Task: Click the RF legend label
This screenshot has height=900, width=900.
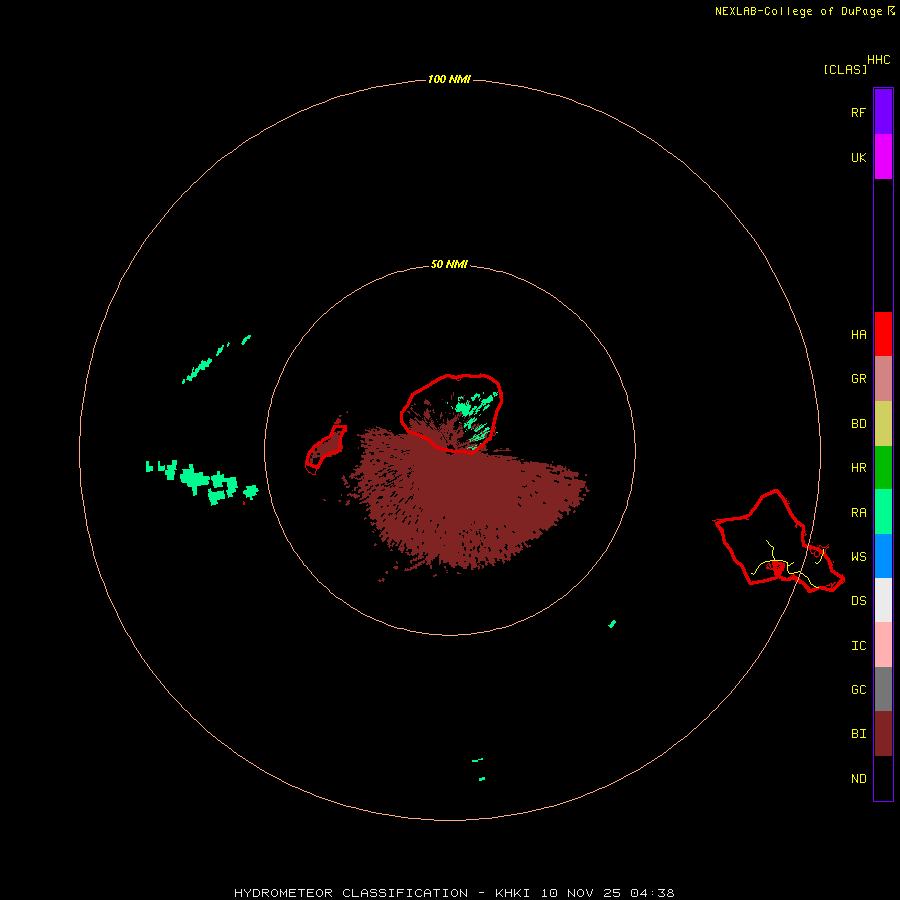Action: [858, 112]
